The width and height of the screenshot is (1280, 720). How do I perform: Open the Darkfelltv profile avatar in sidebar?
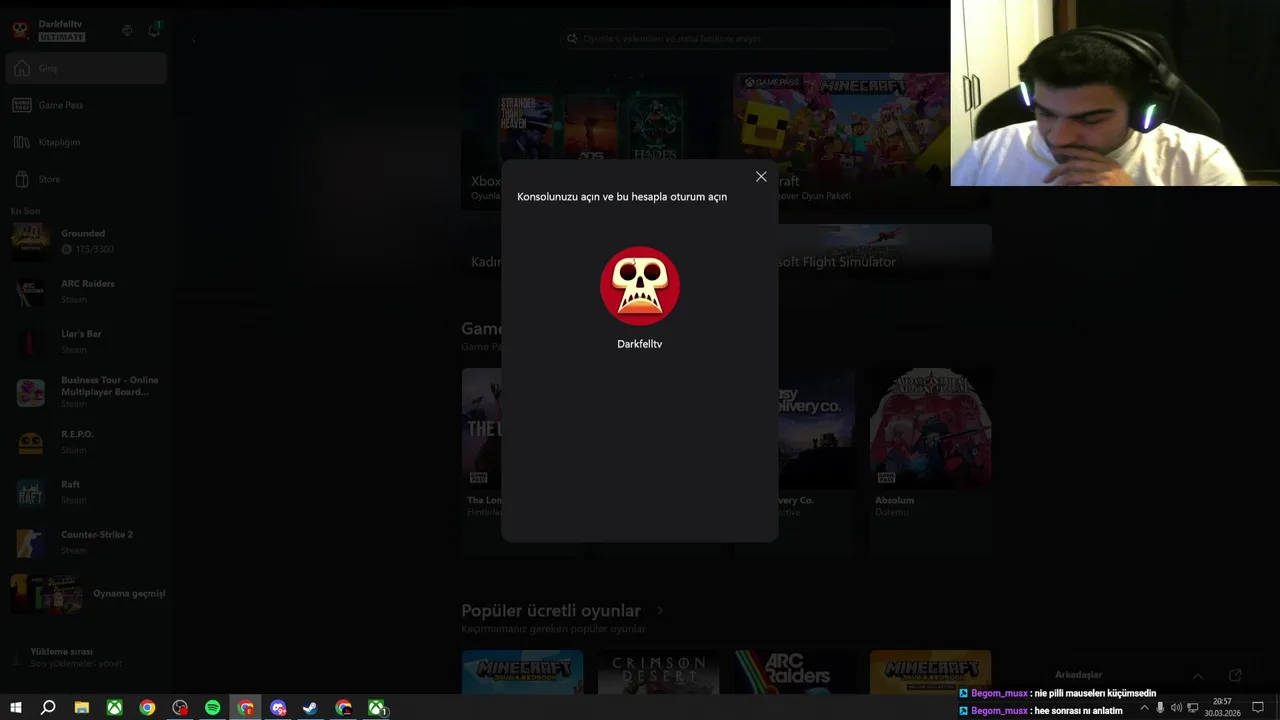point(20,30)
